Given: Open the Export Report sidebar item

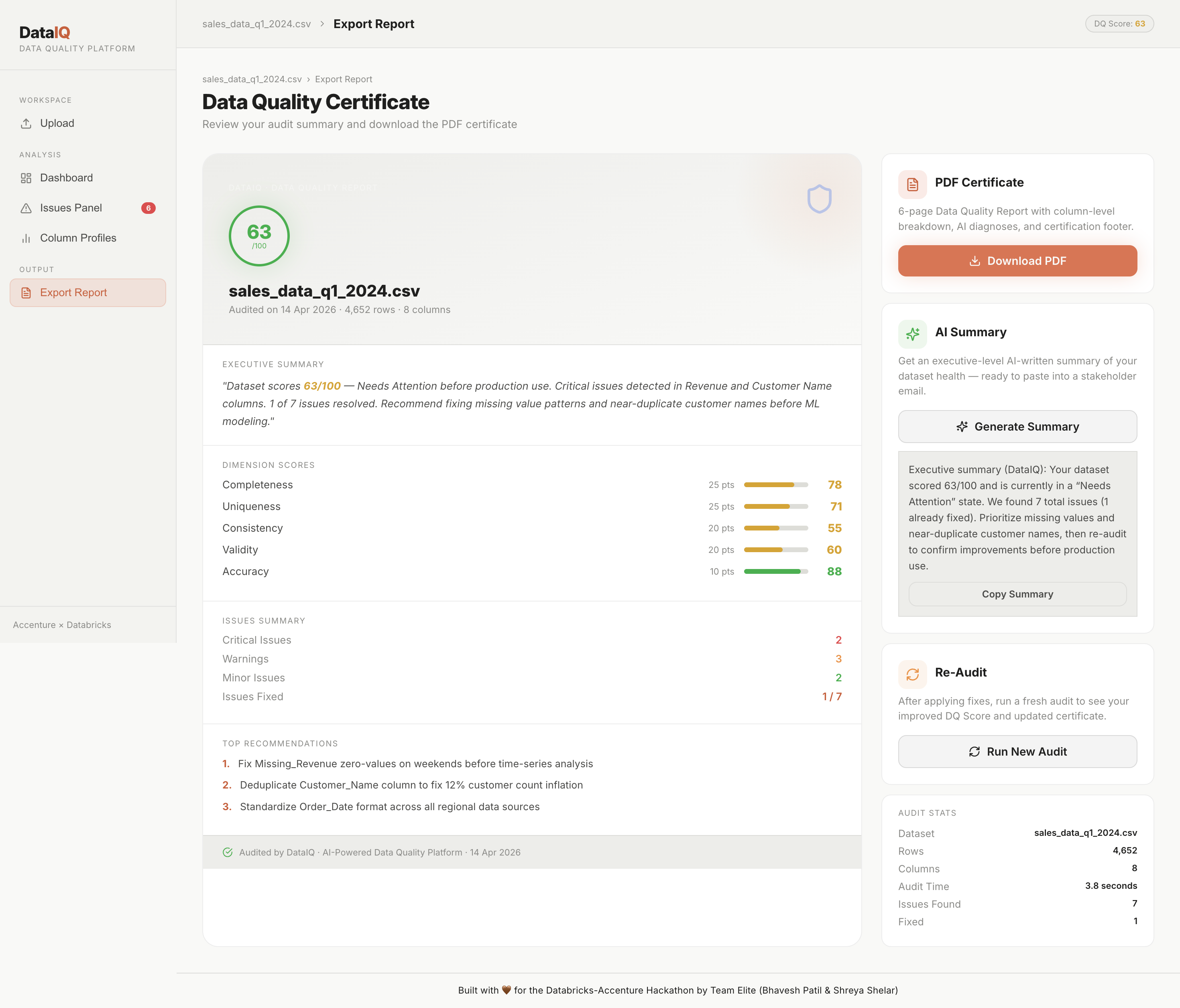Looking at the screenshot, I should point(88,293).
